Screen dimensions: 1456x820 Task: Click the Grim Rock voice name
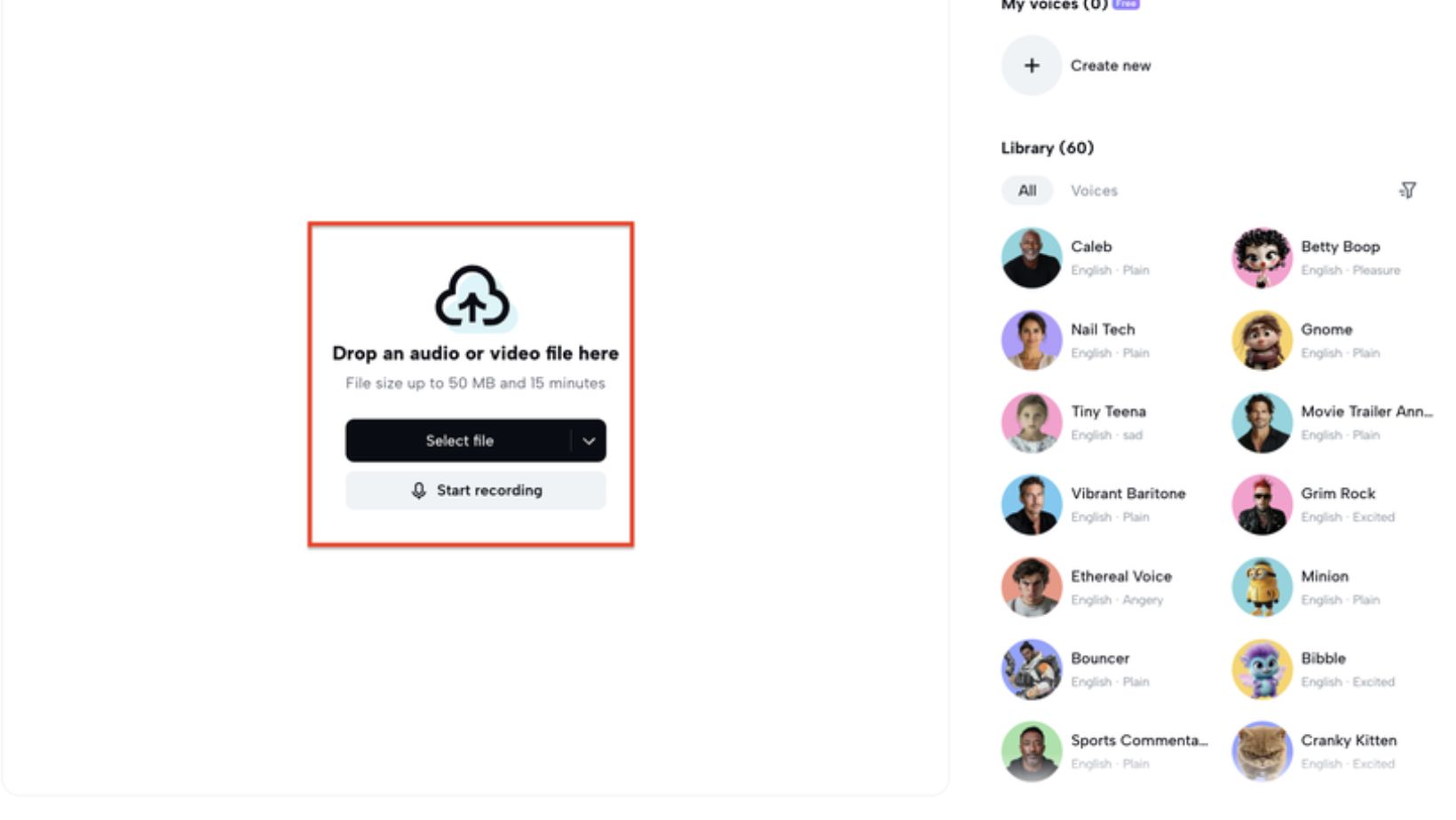click(1338, 493)
